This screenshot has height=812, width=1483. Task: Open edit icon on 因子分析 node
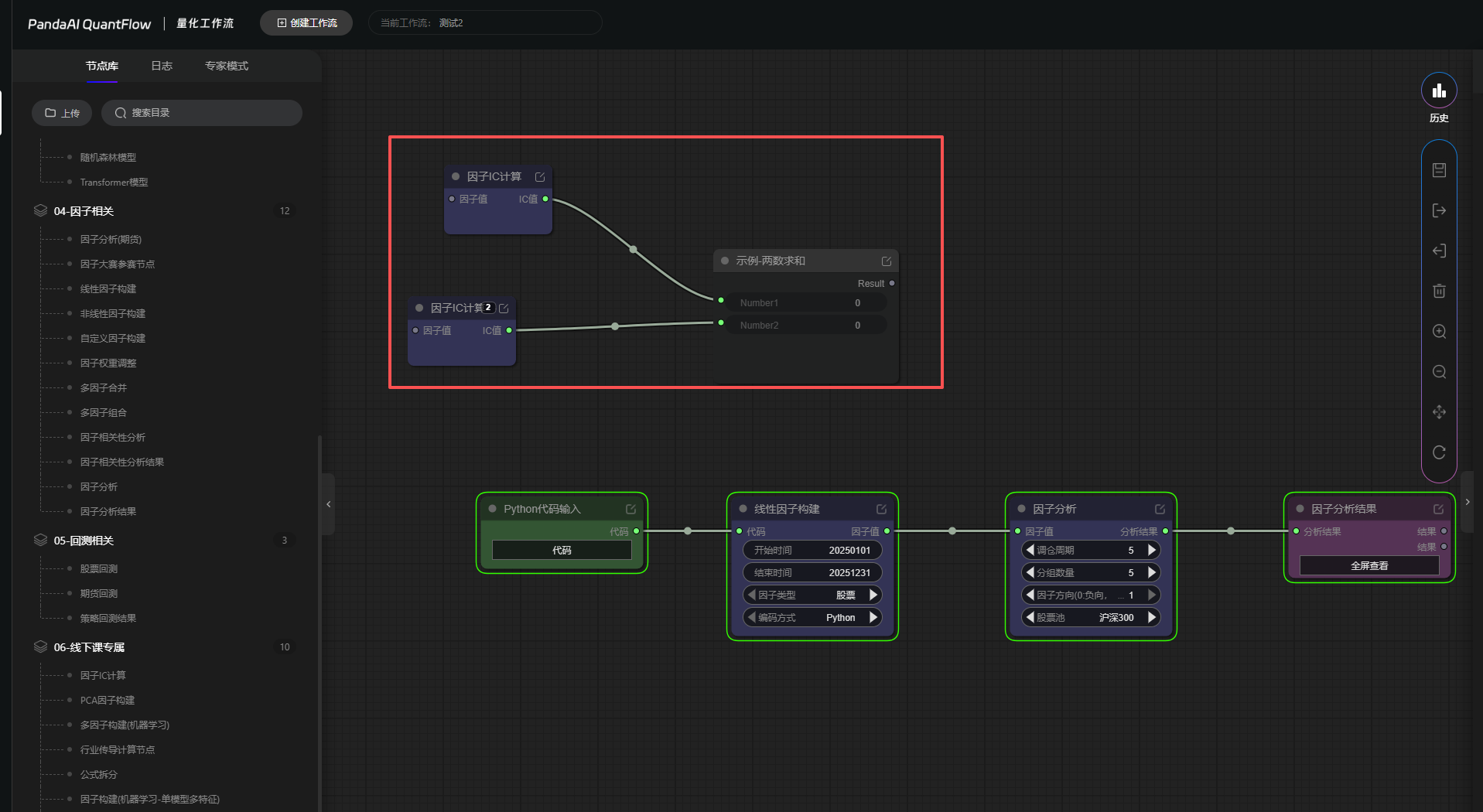pos(1160,509)
